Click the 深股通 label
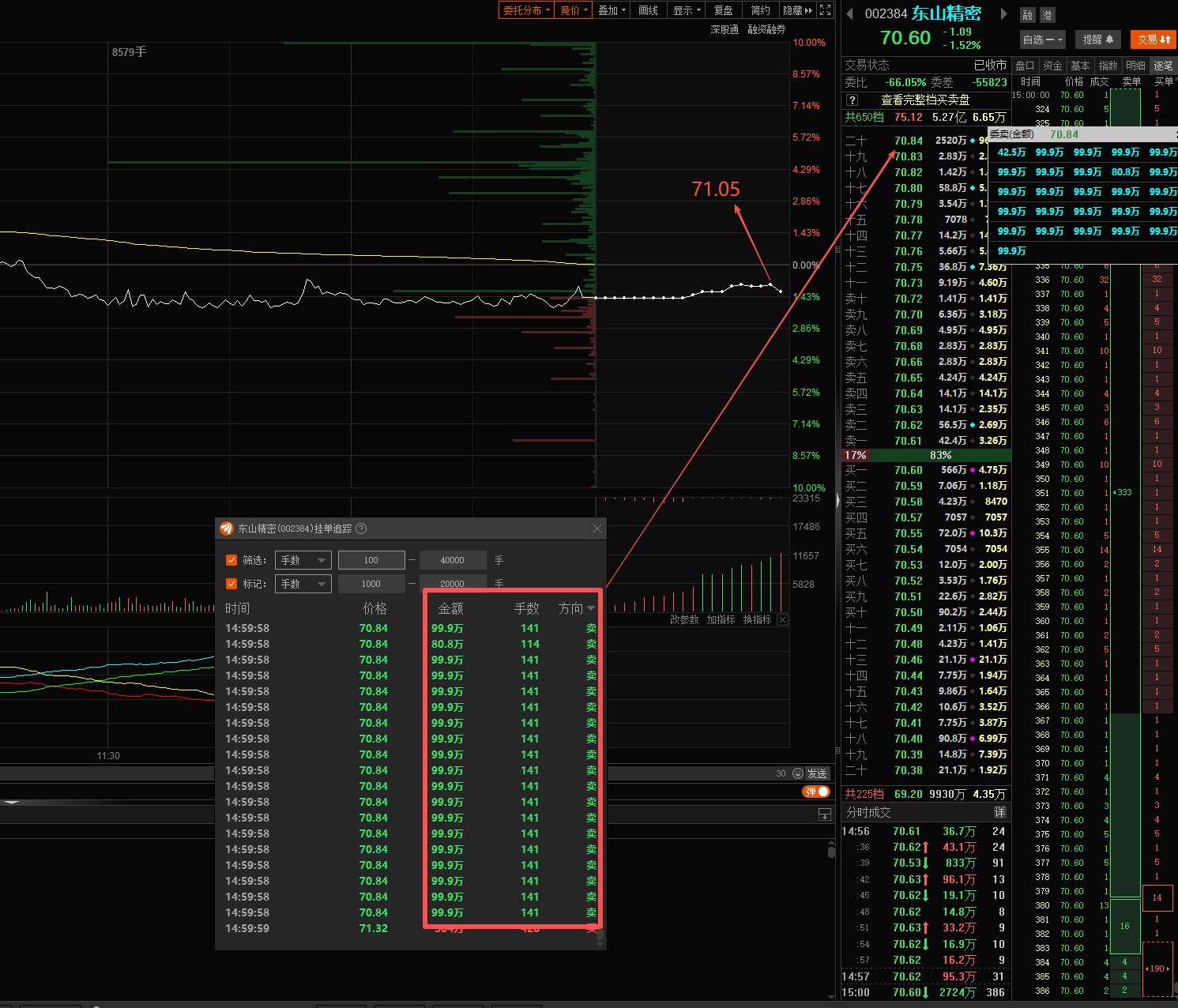Image resolution: width=1178 pixels, height=1008 pixels. pyautogui.click(x=724, y=29)
